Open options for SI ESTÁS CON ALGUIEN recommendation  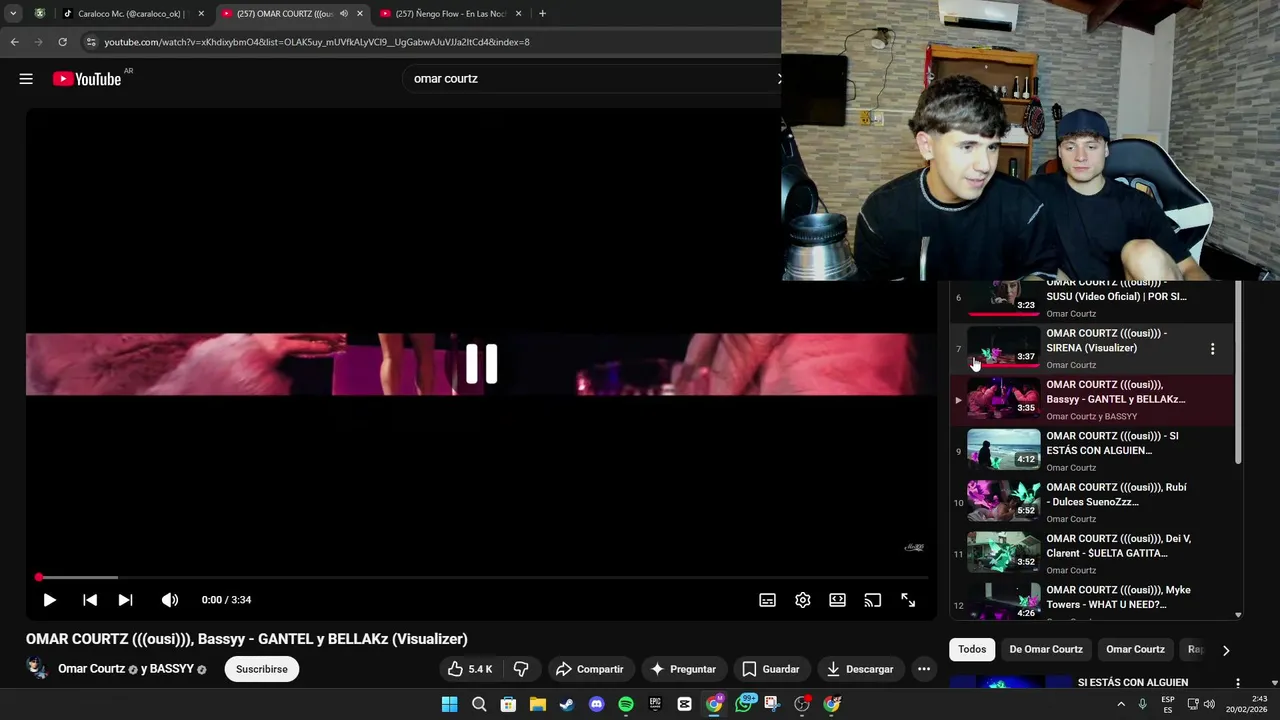click(x=1238, y=683)
